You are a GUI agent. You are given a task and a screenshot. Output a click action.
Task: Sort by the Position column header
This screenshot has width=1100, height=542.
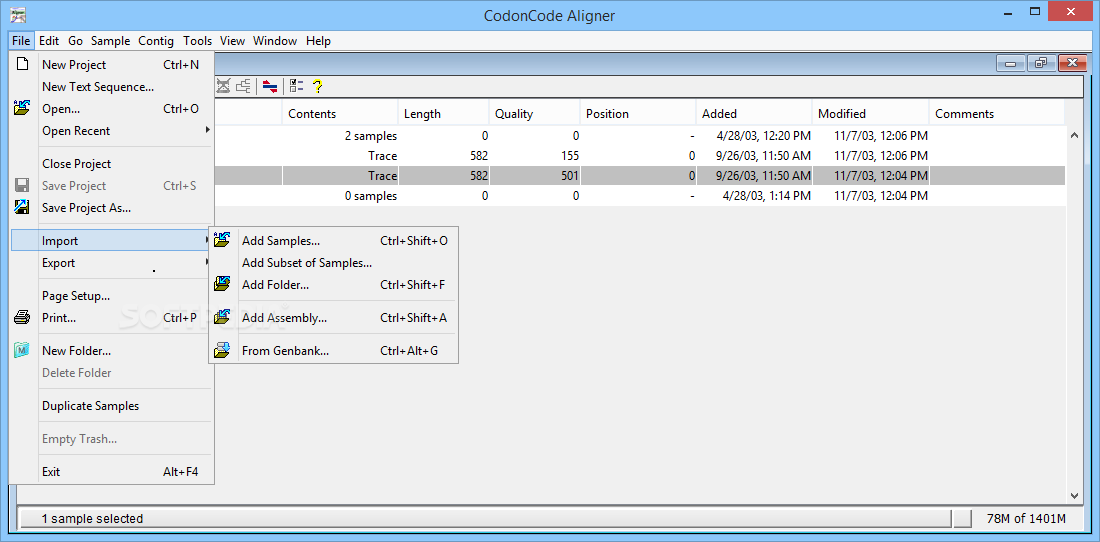click(638, 114)
